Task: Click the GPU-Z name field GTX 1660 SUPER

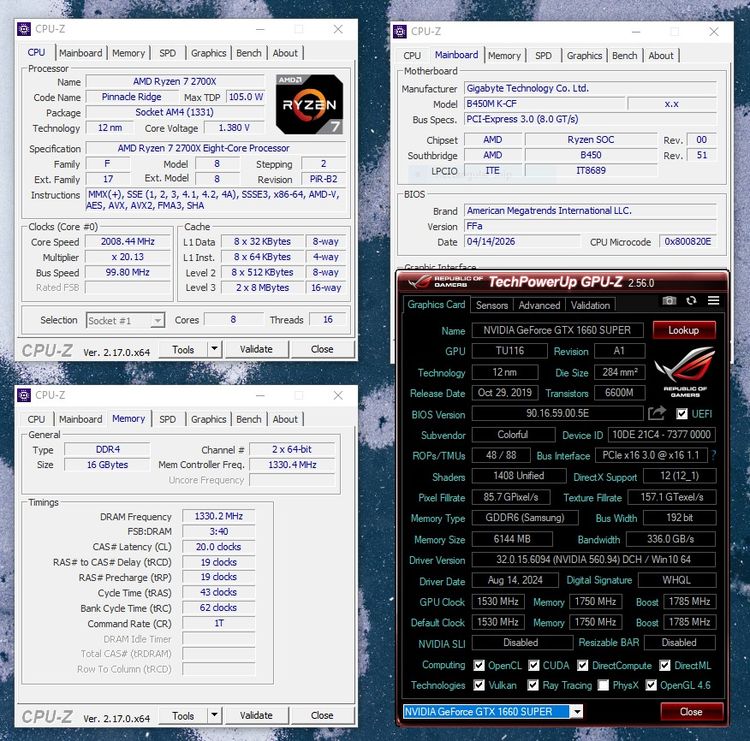Action: pos(557,330)
